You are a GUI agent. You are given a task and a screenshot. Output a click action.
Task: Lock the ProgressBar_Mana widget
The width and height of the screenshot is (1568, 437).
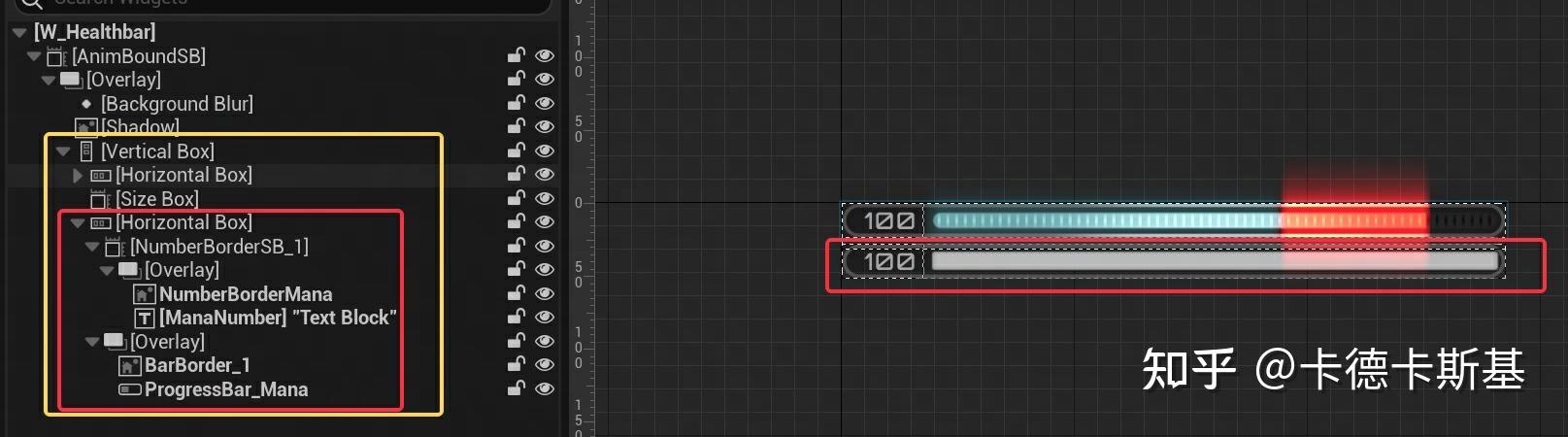[517, 388]
